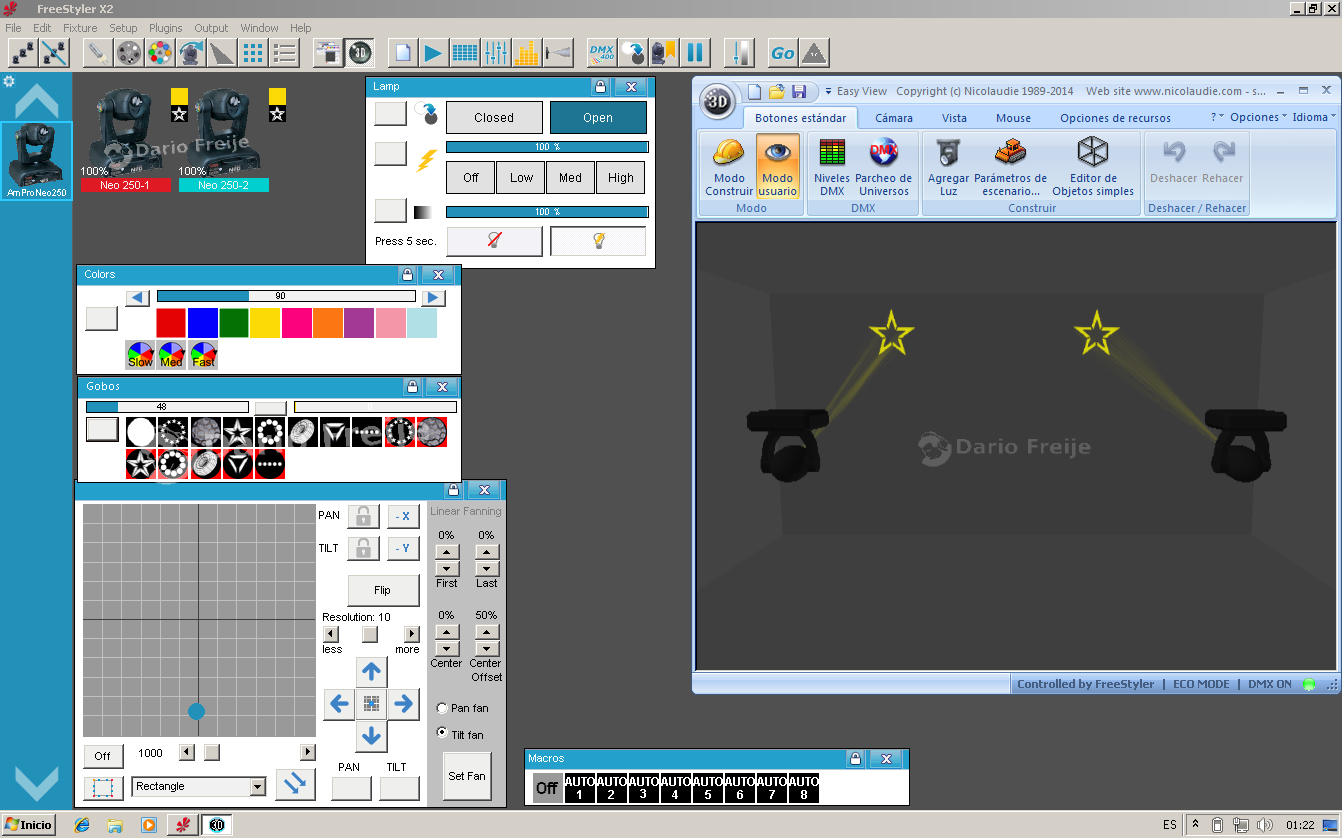Switch to the Cámara ribbon tab

pos(893,117)
